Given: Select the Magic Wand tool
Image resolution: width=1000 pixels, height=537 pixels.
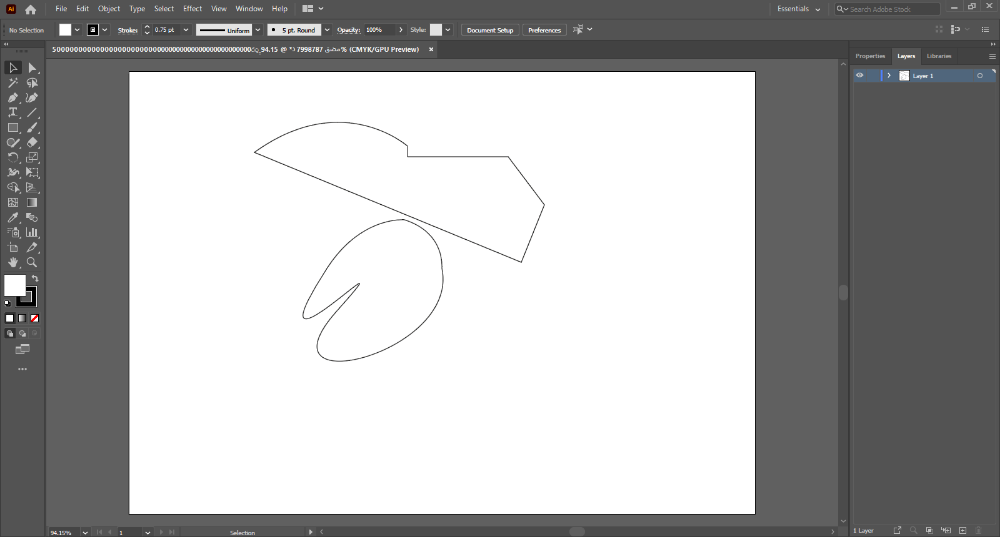Looking at the screenshot, I should pyautogui.click(x=13, y=83).
